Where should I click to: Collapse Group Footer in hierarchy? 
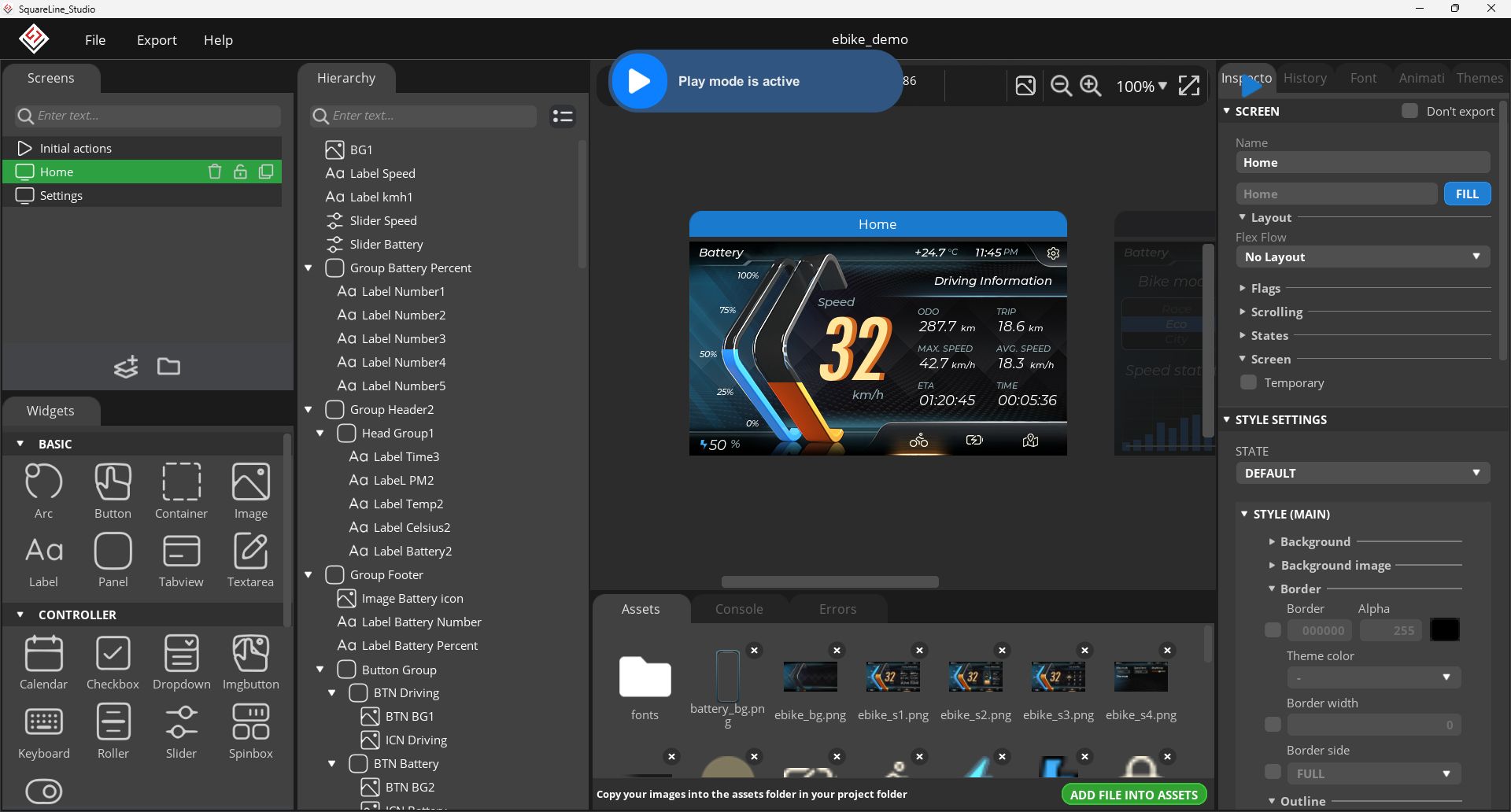pyautogui.click(x=308, y=575)
